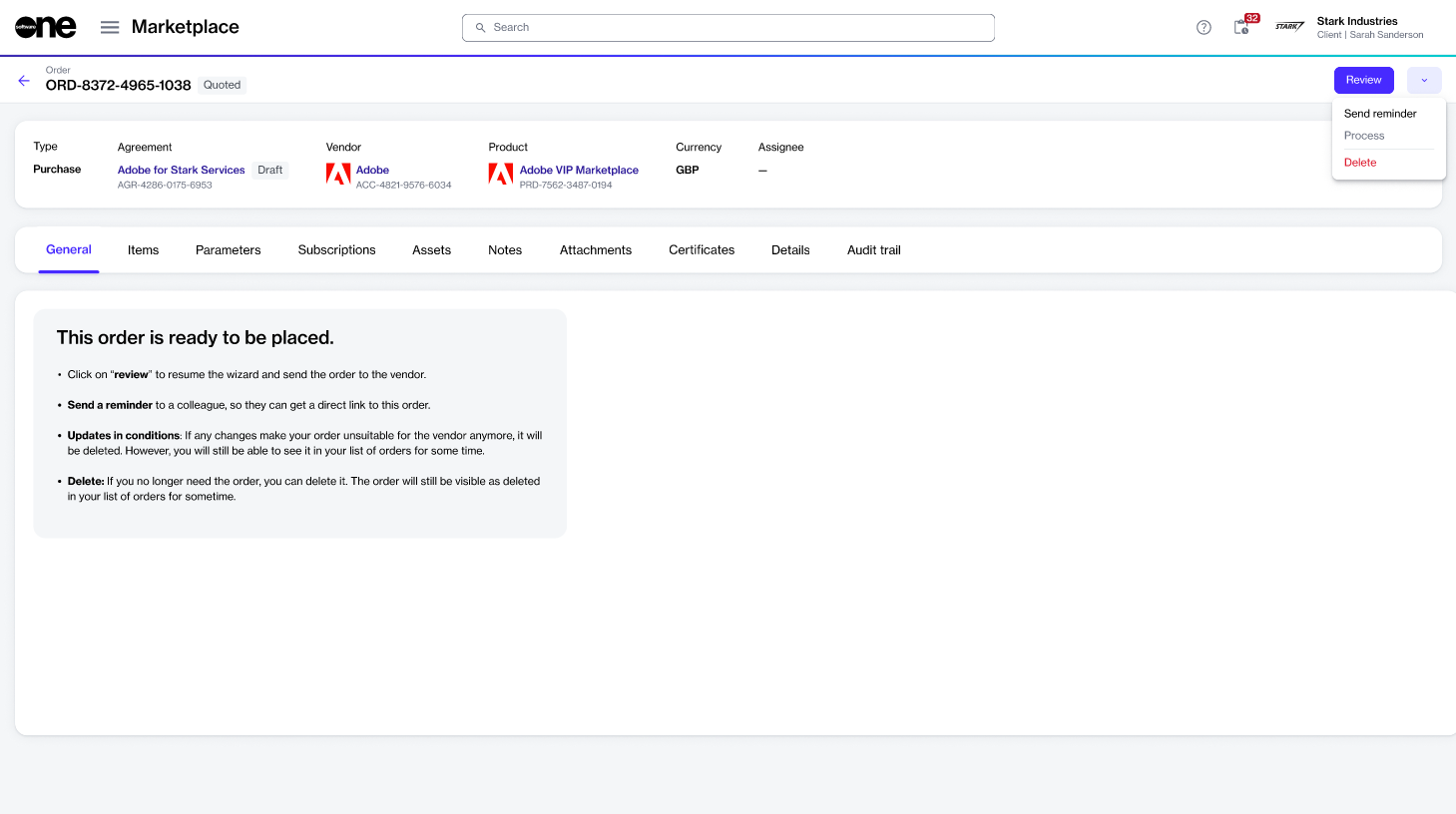Switch to the Items tab
The height and width of the screenshot is (814, 1456).
(143, 250)
